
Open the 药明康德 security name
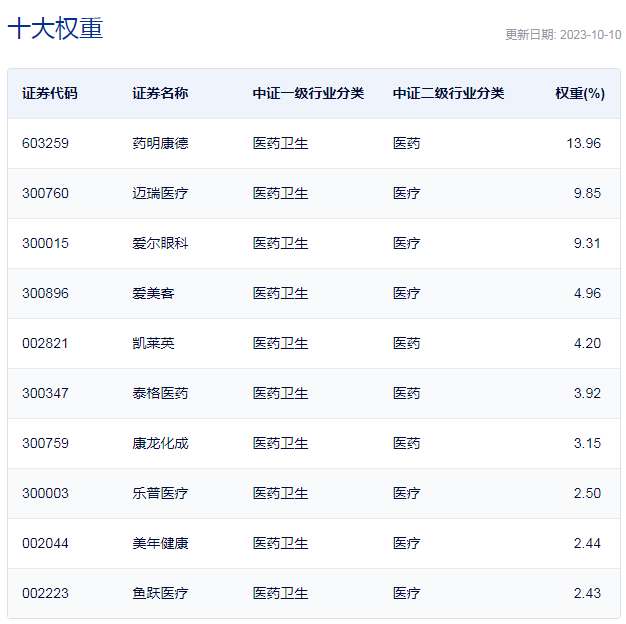point(160,143)
